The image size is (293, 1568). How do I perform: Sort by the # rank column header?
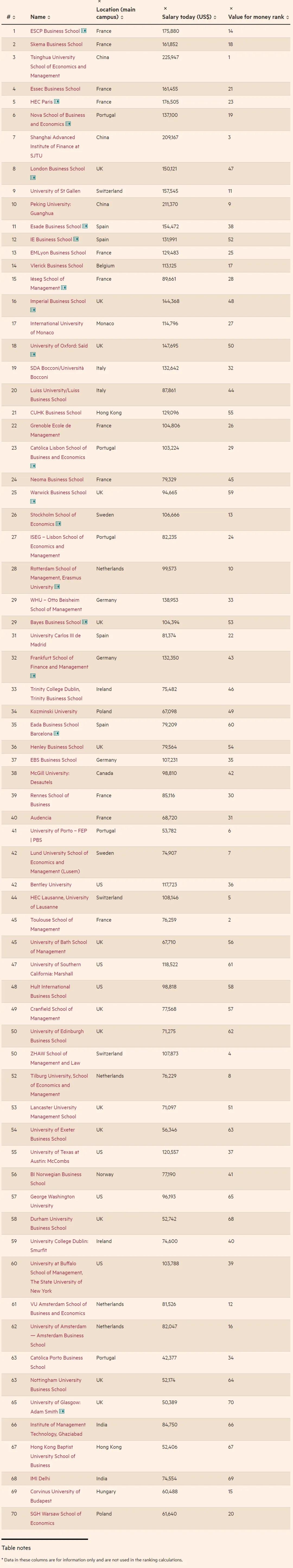pyautogui.click(x=11, y=17)
